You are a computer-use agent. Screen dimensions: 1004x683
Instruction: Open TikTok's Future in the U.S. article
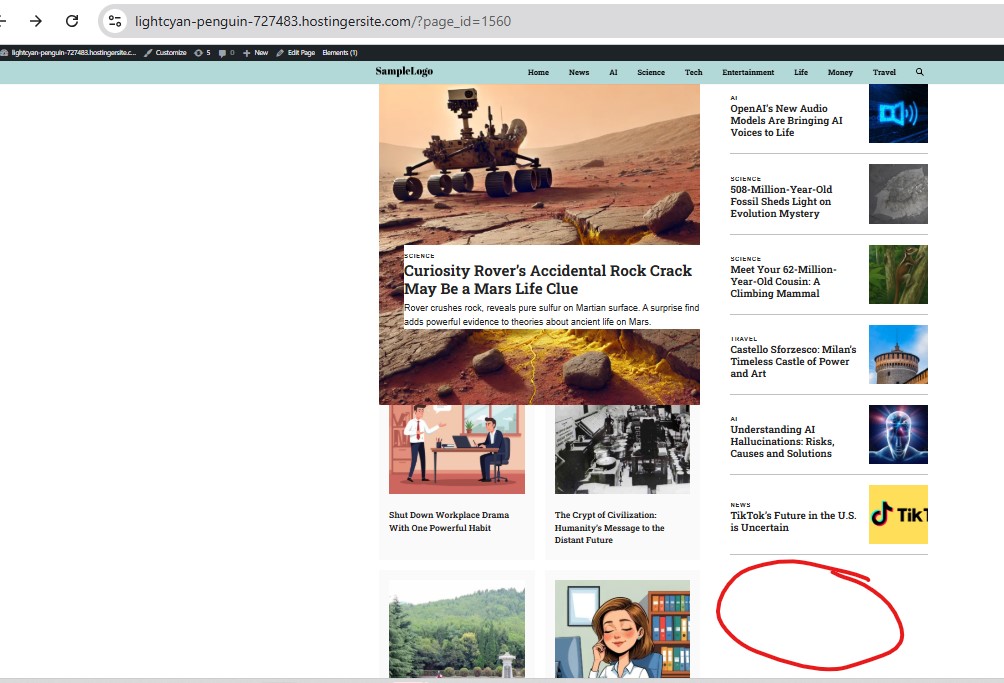pos(793,522)
